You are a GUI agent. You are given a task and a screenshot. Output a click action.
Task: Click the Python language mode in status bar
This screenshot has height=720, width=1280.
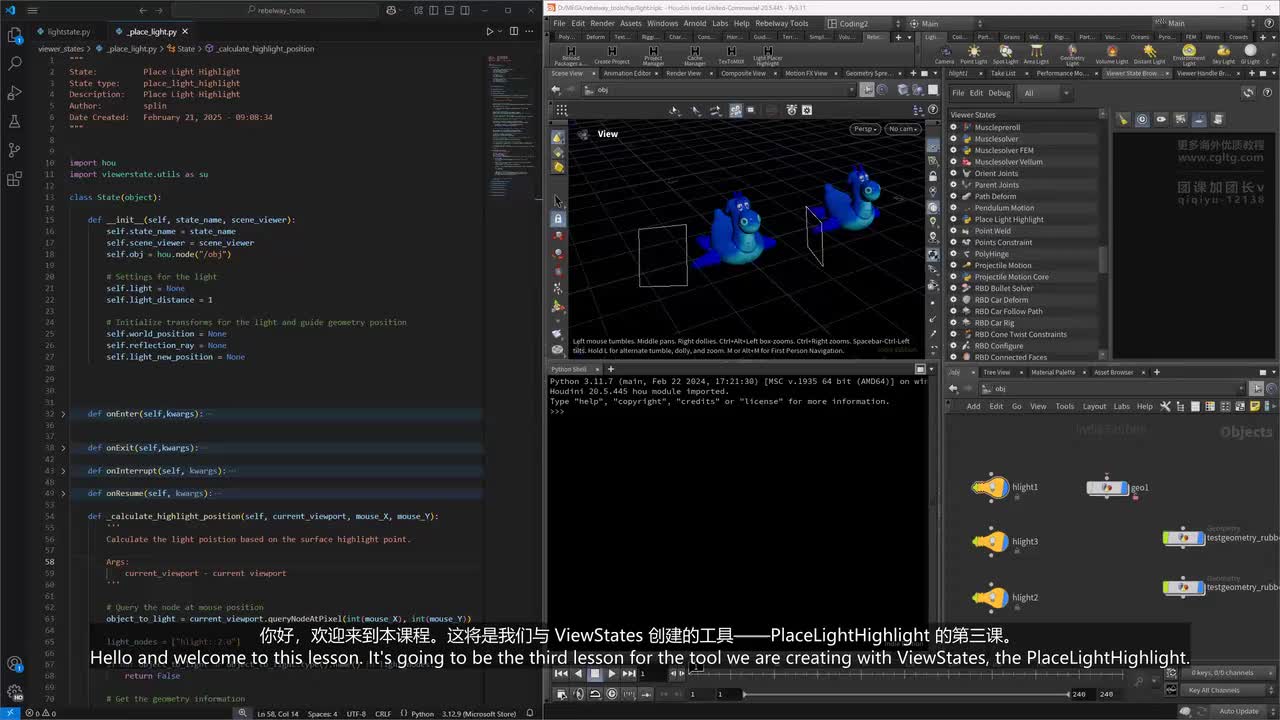[x=422, y=714]
